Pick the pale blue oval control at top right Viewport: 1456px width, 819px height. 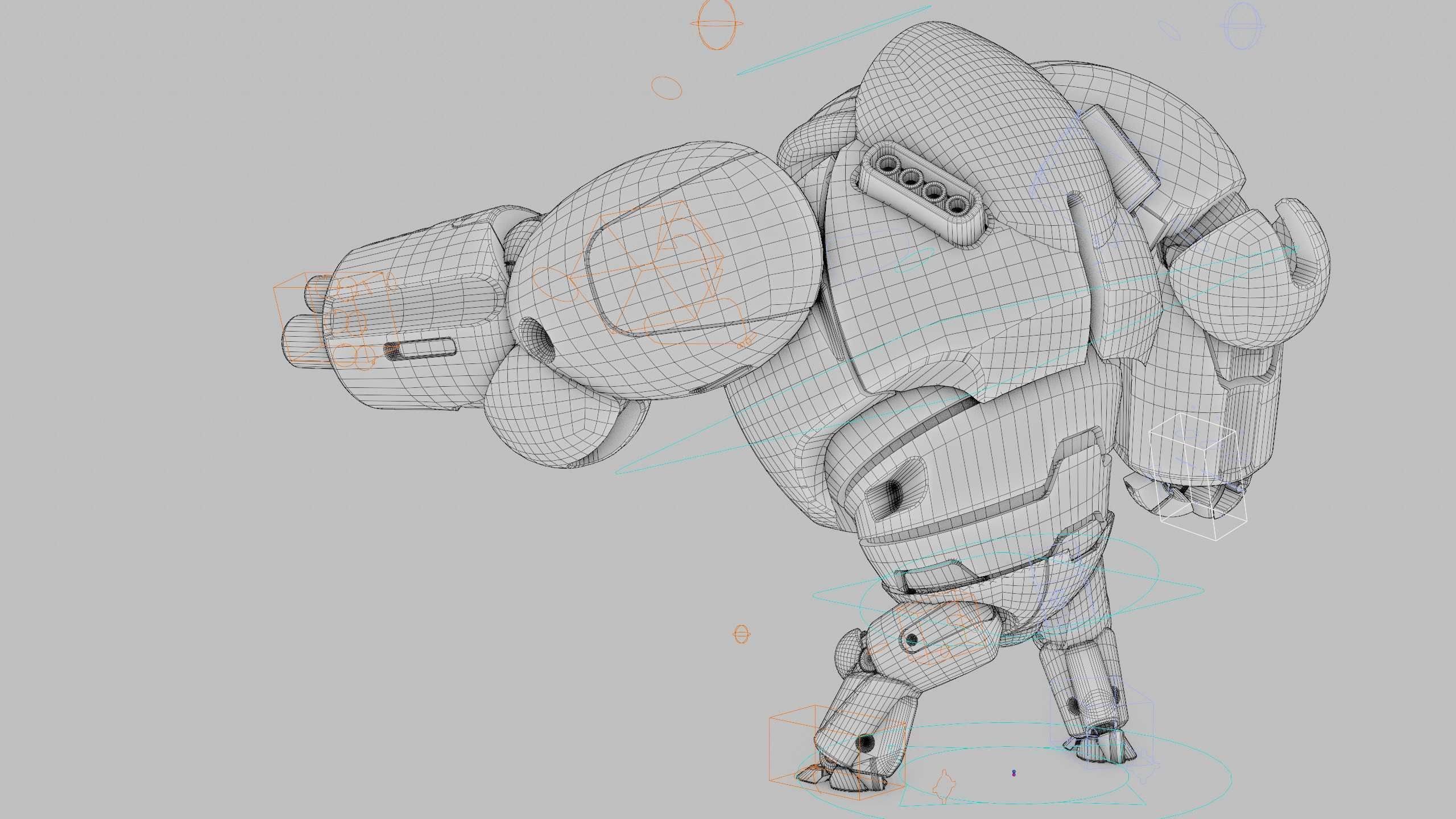point(1243,26)
